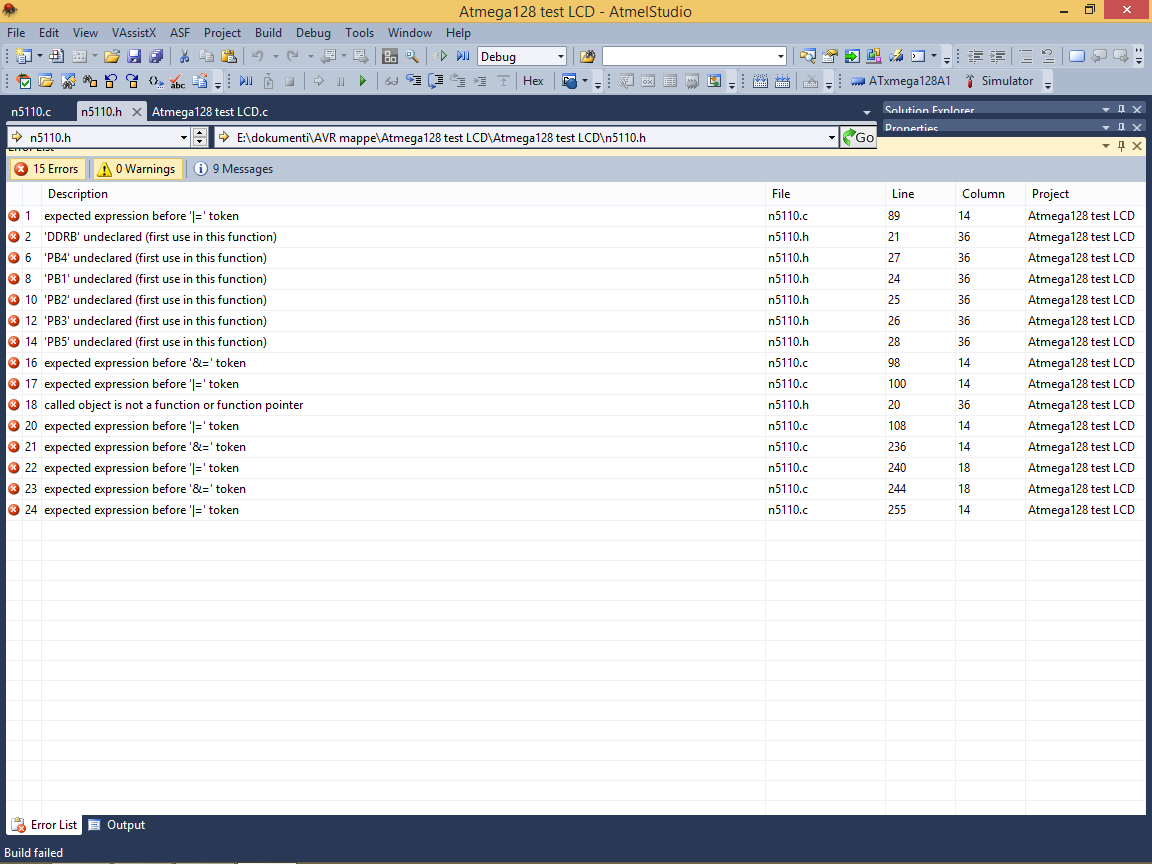Select error 'PB4' undeclared row
The image size is (1152, 864).
(x=575, y=258)
